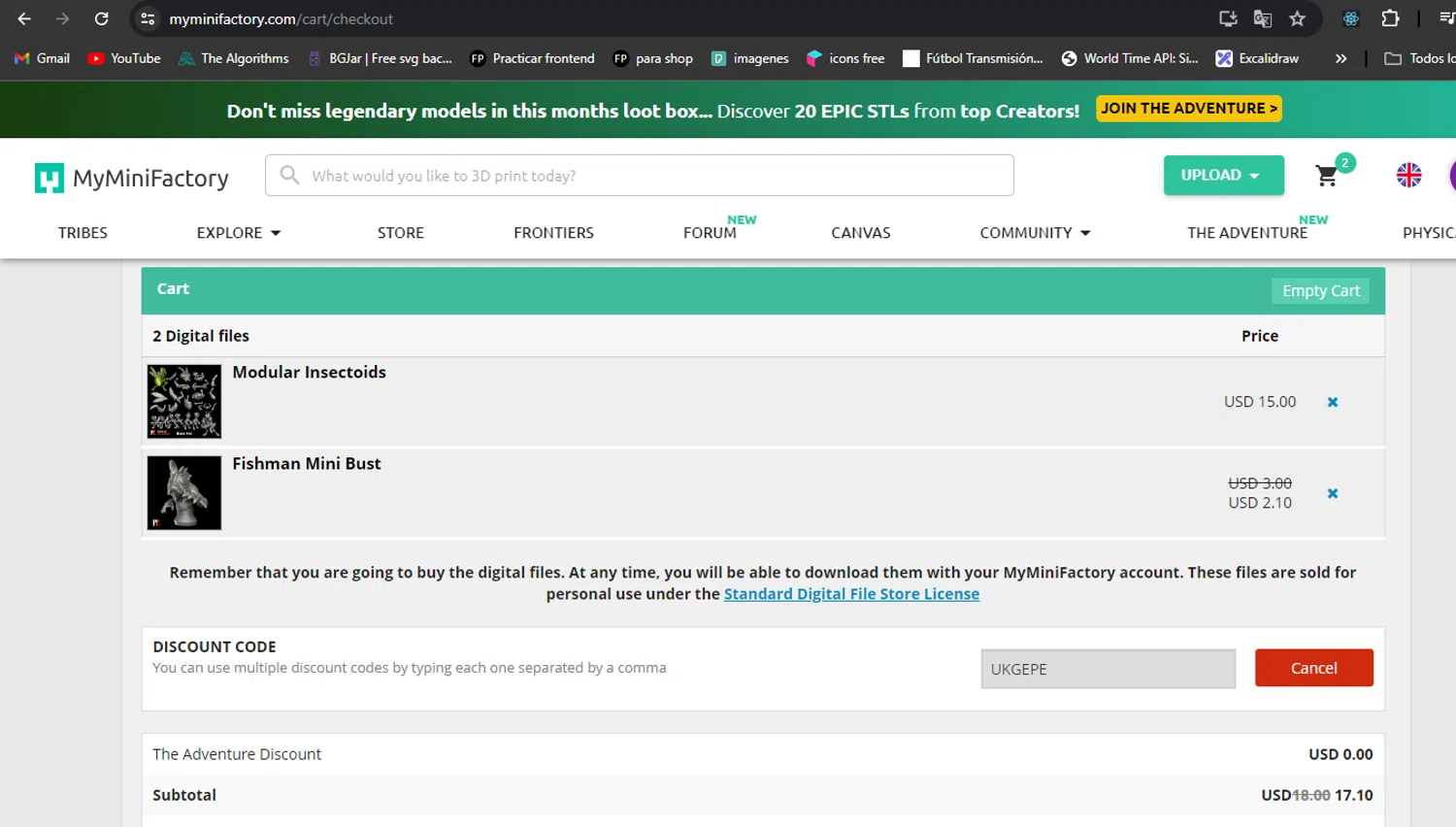
Task: Reload the checkout page
Action: pyautogui.click(x=101, y=18)
